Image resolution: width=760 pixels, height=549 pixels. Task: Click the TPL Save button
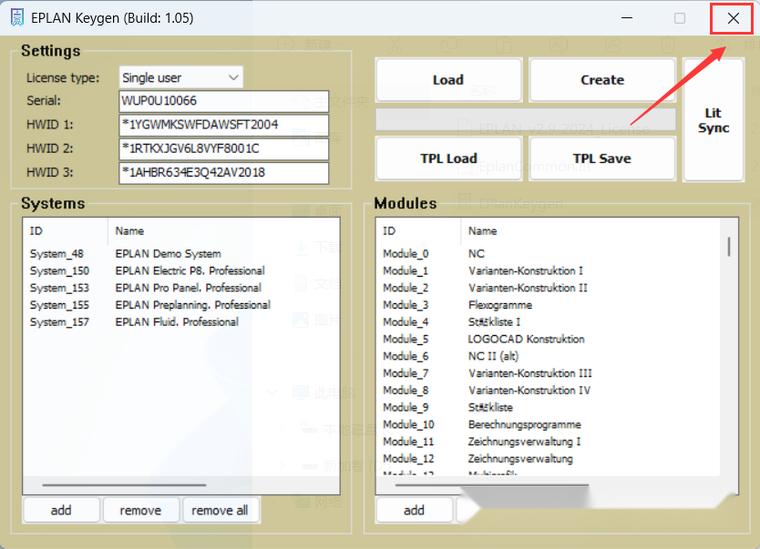coord(602,159)
